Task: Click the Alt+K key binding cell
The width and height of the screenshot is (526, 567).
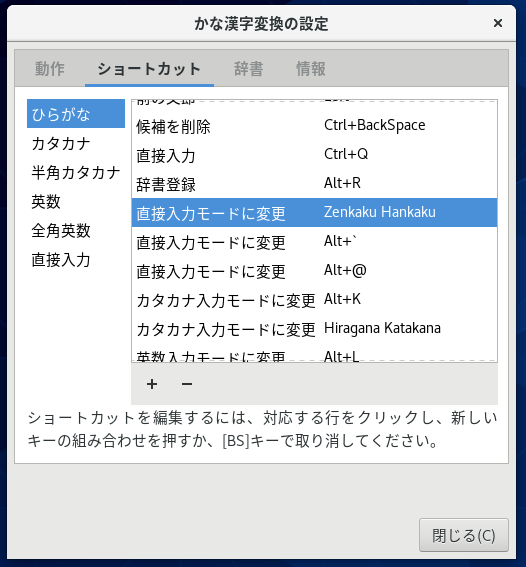Action: pyautogui.click(x=342, y=299)
